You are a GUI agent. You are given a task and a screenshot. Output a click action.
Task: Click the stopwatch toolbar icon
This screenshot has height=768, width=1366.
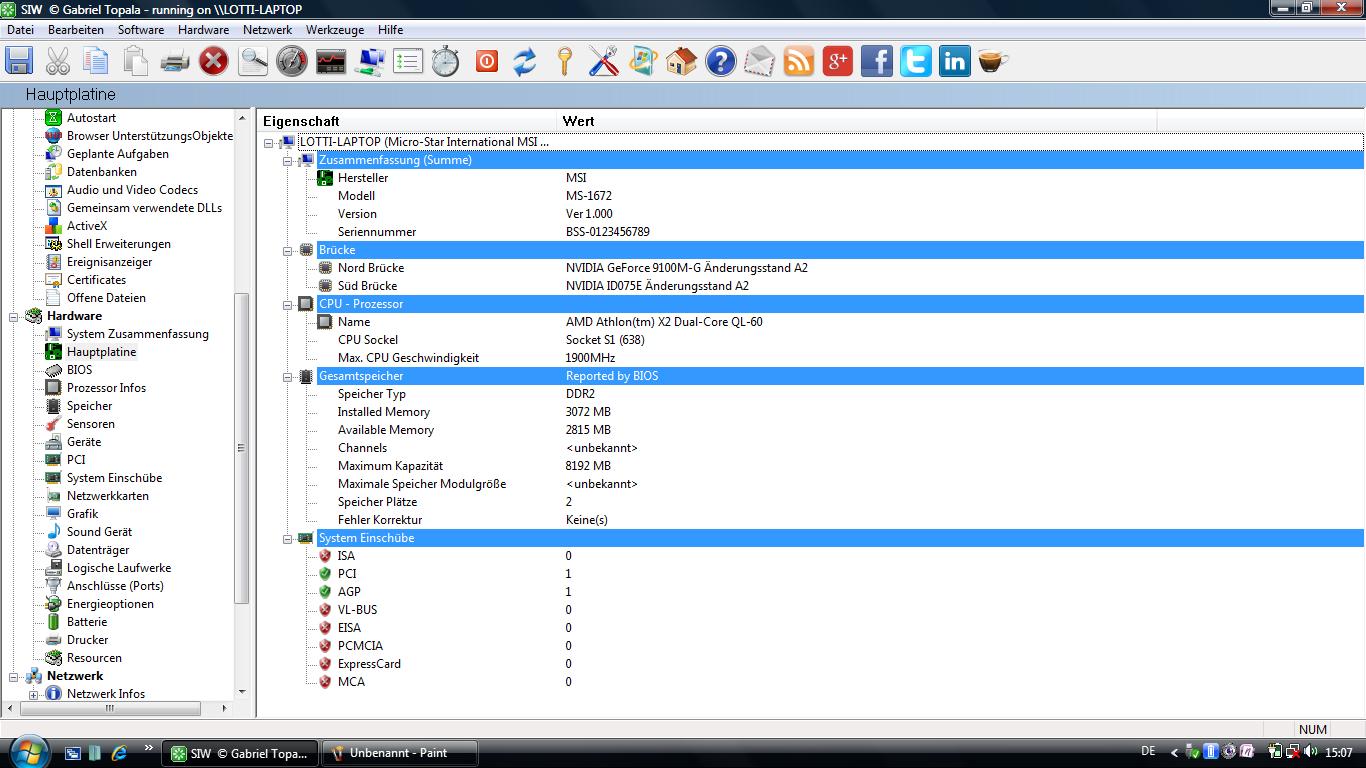tap(446, 61)
